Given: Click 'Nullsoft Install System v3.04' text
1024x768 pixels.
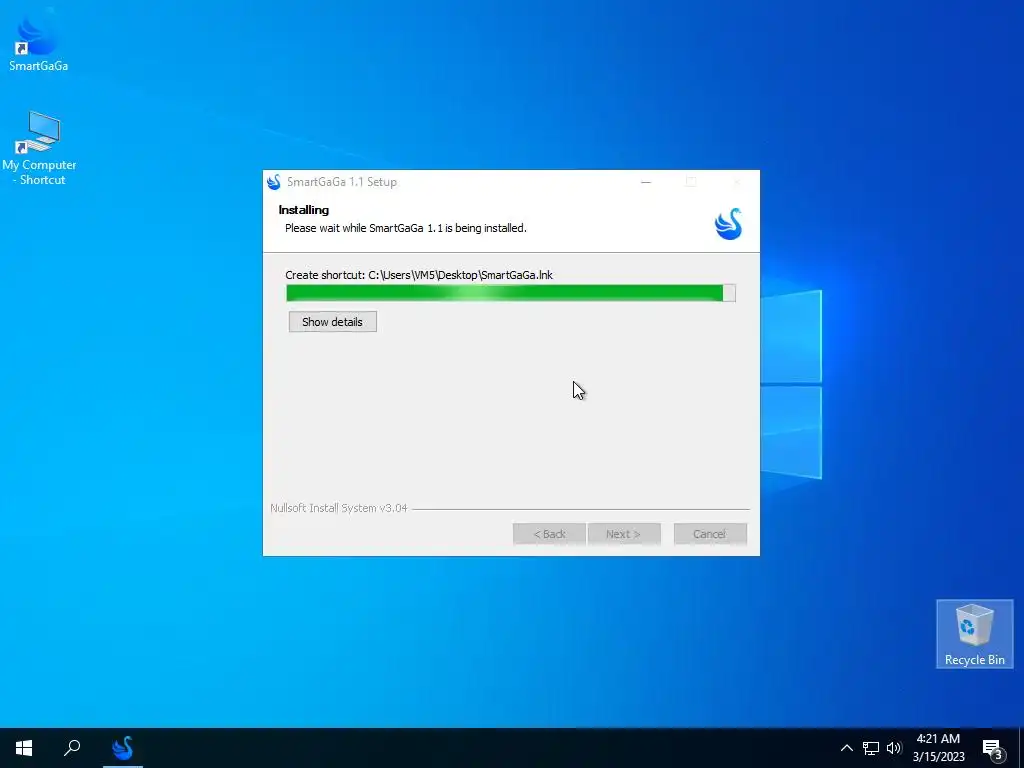Looking at the screenshot, I should pyautogui.click(x=339, y=508).
